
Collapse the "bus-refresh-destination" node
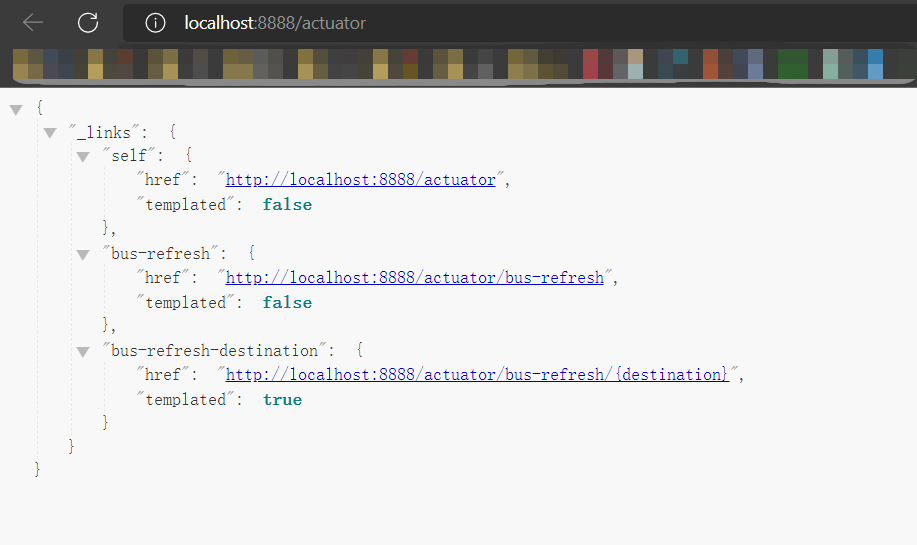(83, 351)
